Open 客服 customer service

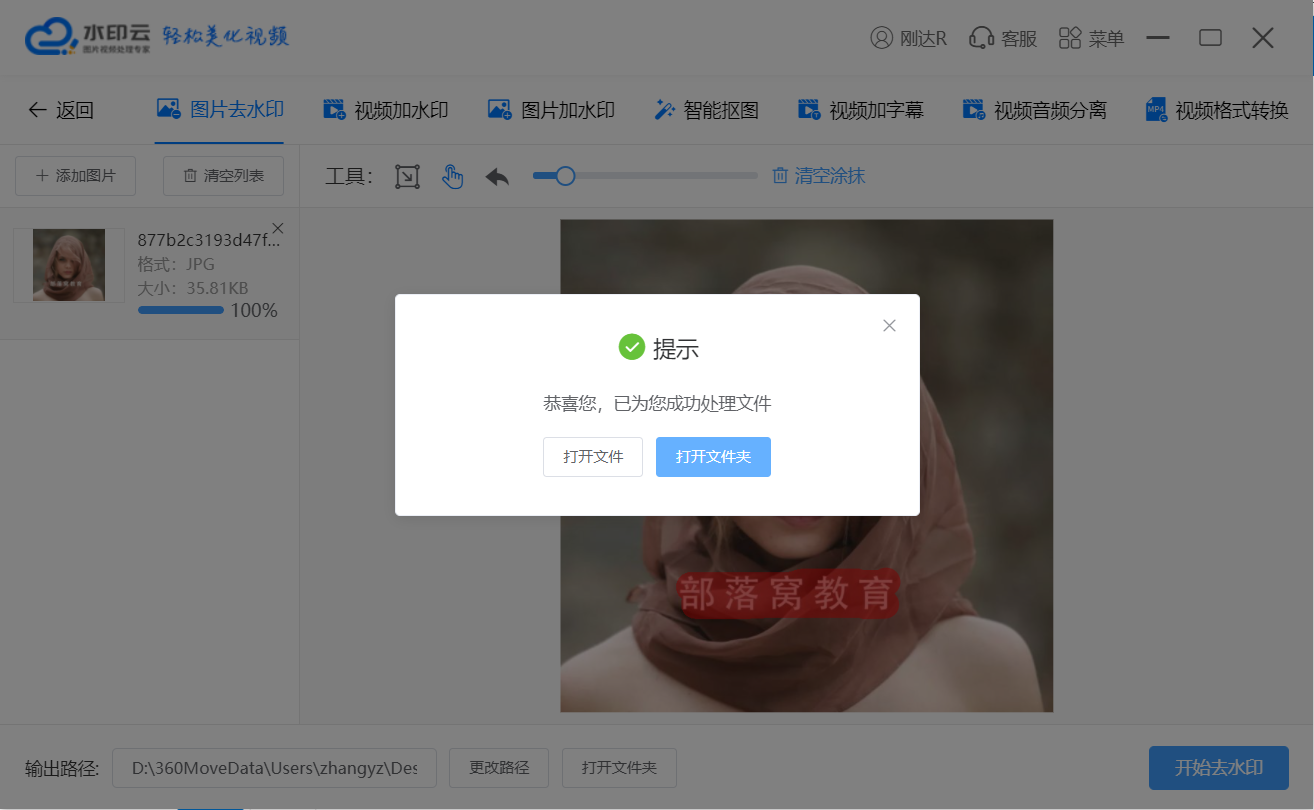1003,38
